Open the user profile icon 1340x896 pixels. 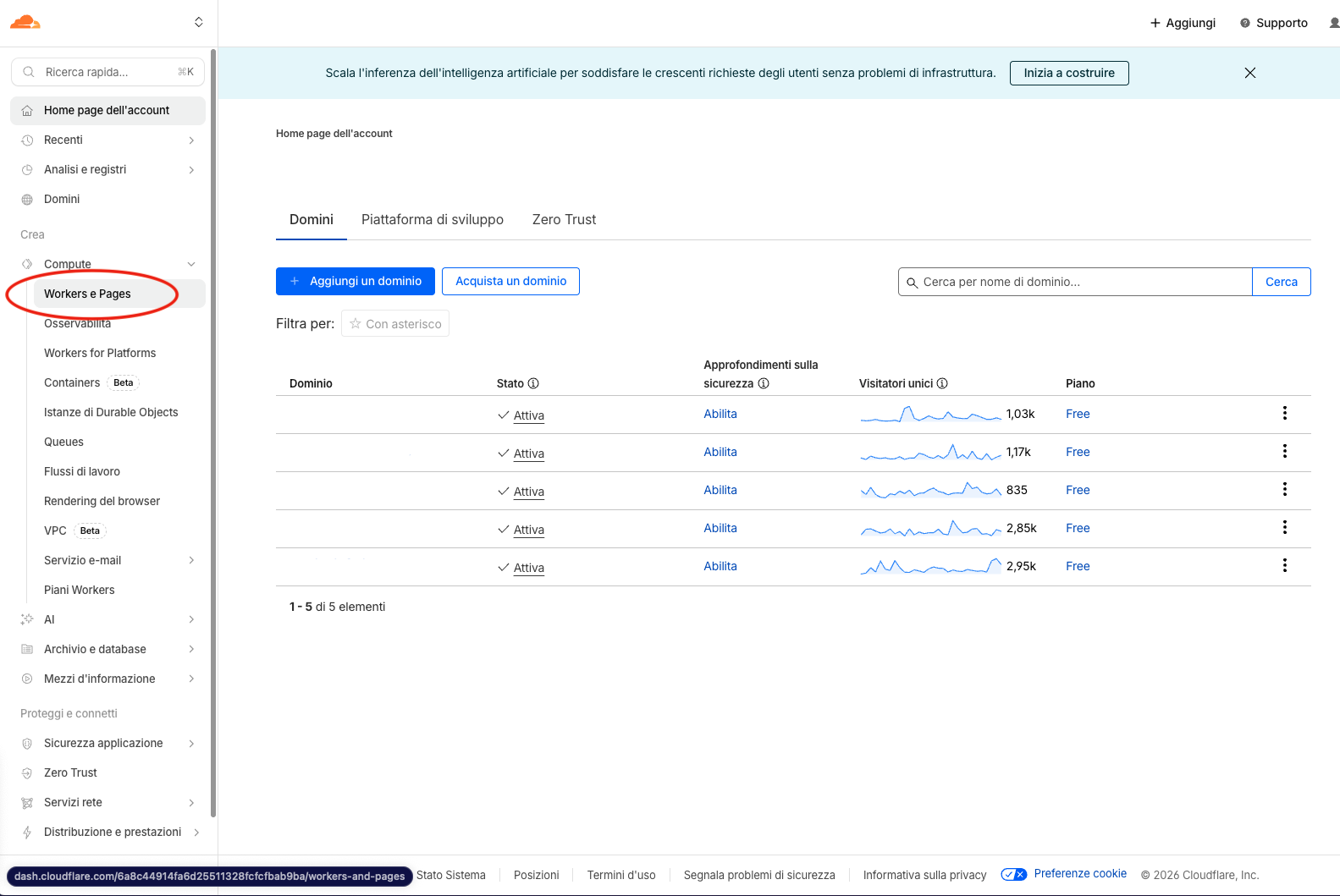coord(1334,23)
